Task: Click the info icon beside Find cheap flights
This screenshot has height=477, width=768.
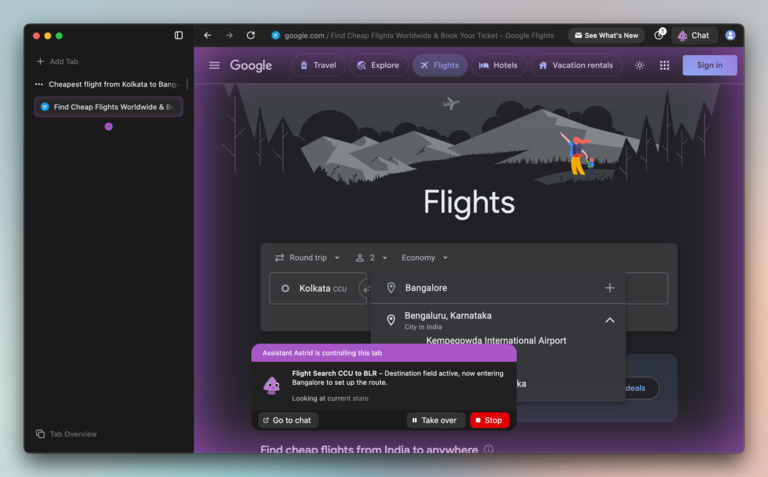Action: (x=488, y=449)
